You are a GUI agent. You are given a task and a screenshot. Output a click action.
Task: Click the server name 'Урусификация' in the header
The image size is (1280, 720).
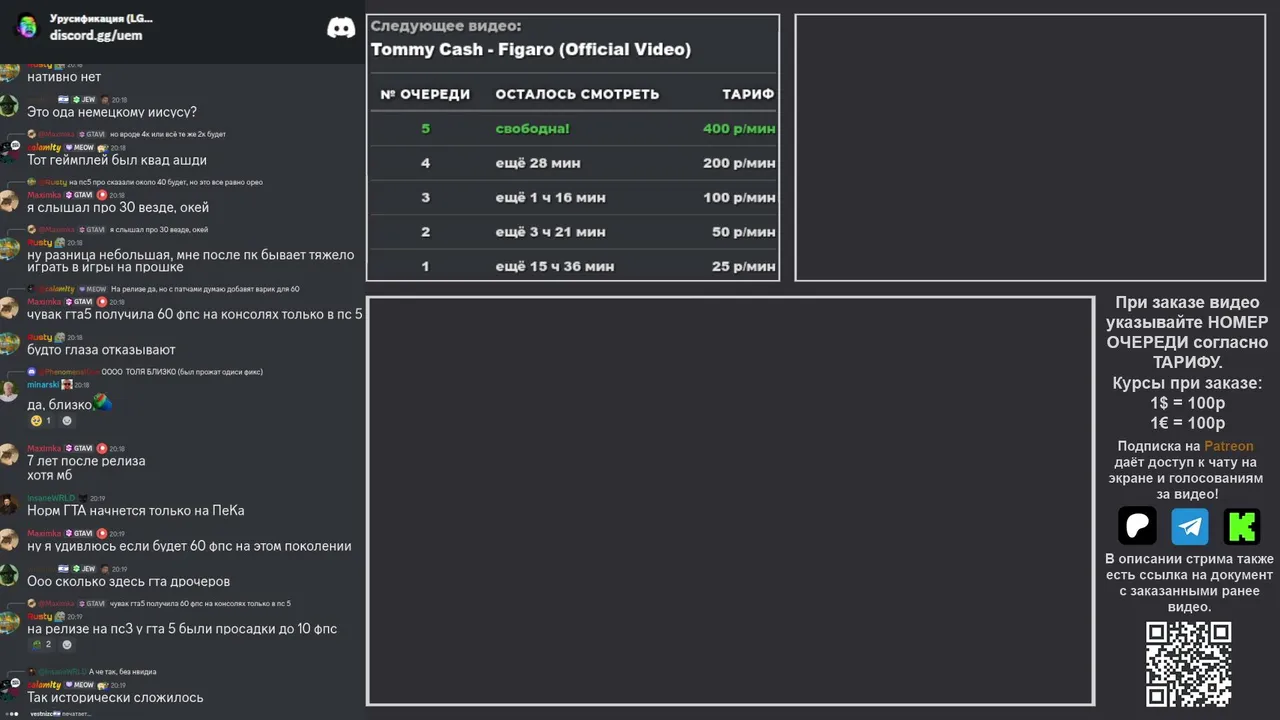click(x=101, y=19)
